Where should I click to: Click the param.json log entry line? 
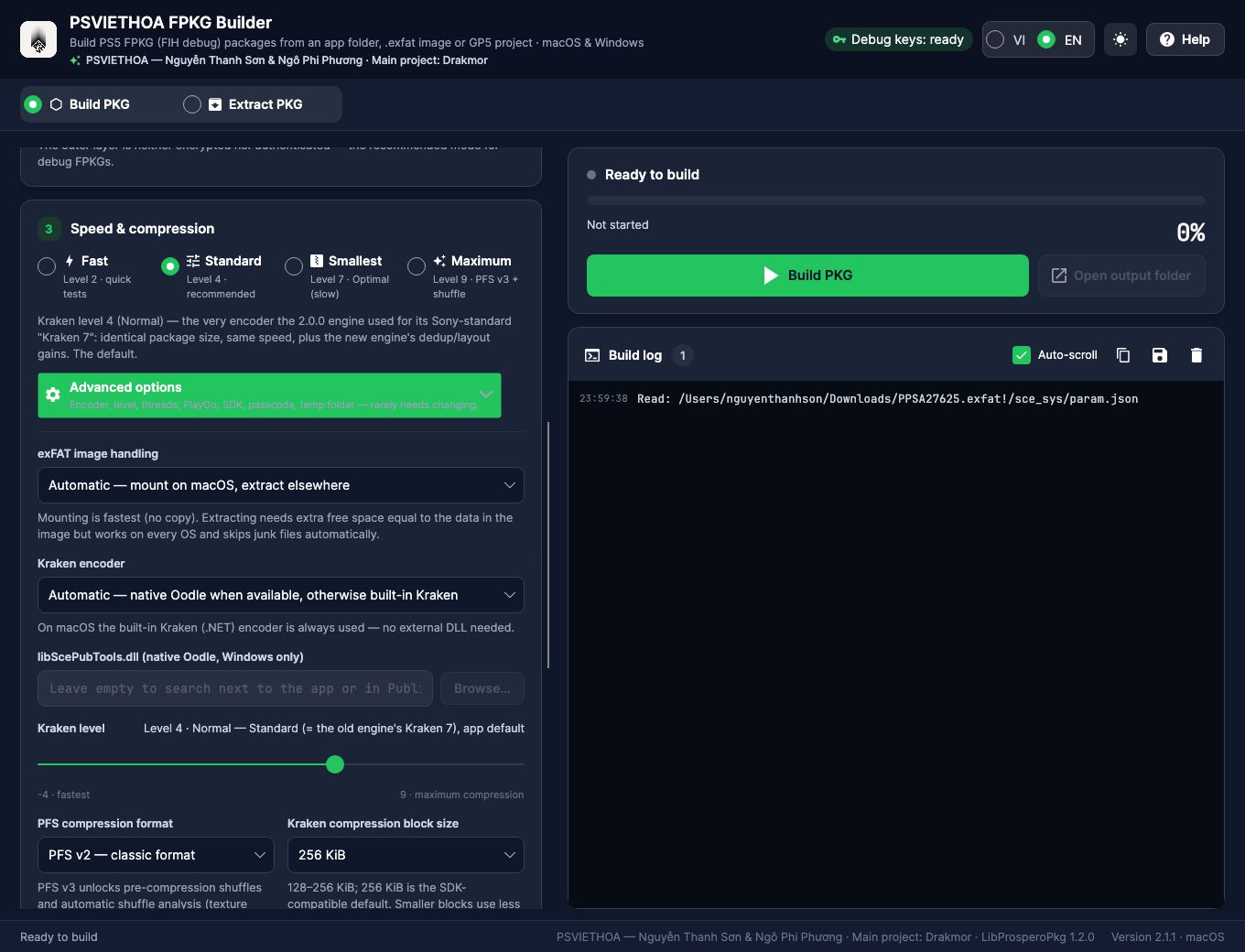pos(859,399)
